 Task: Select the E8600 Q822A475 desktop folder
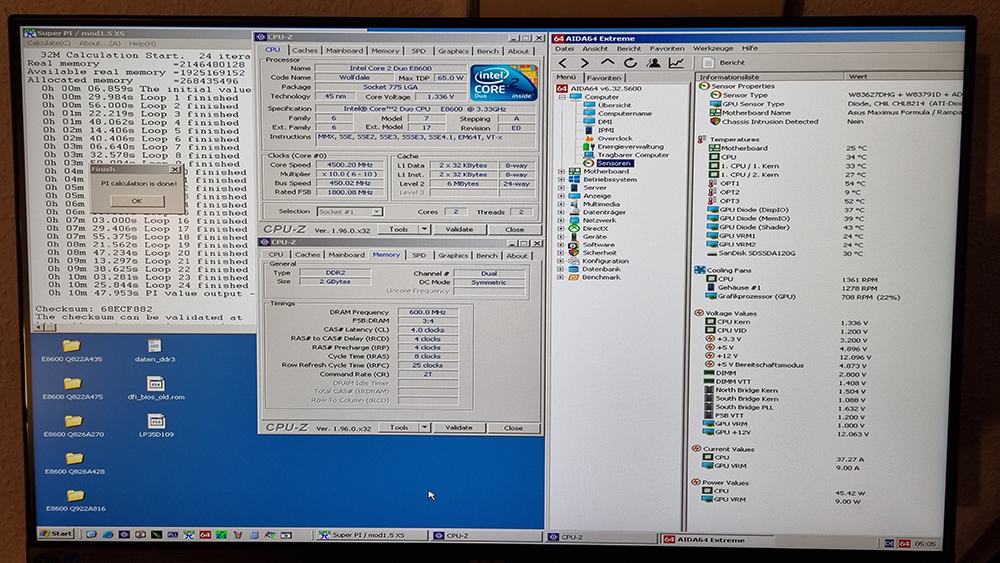coord(72,388)
